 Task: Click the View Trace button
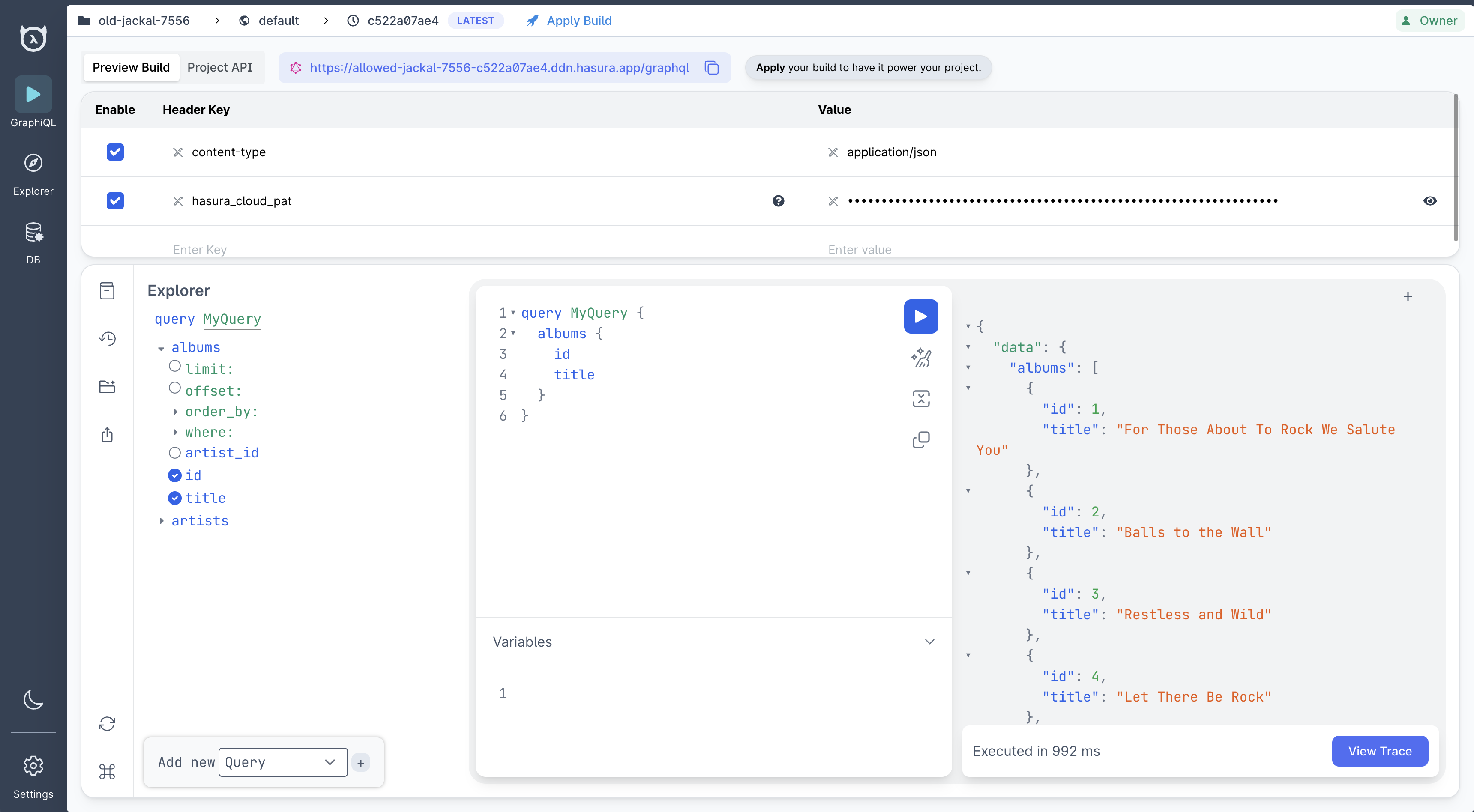click(1379, 751)
